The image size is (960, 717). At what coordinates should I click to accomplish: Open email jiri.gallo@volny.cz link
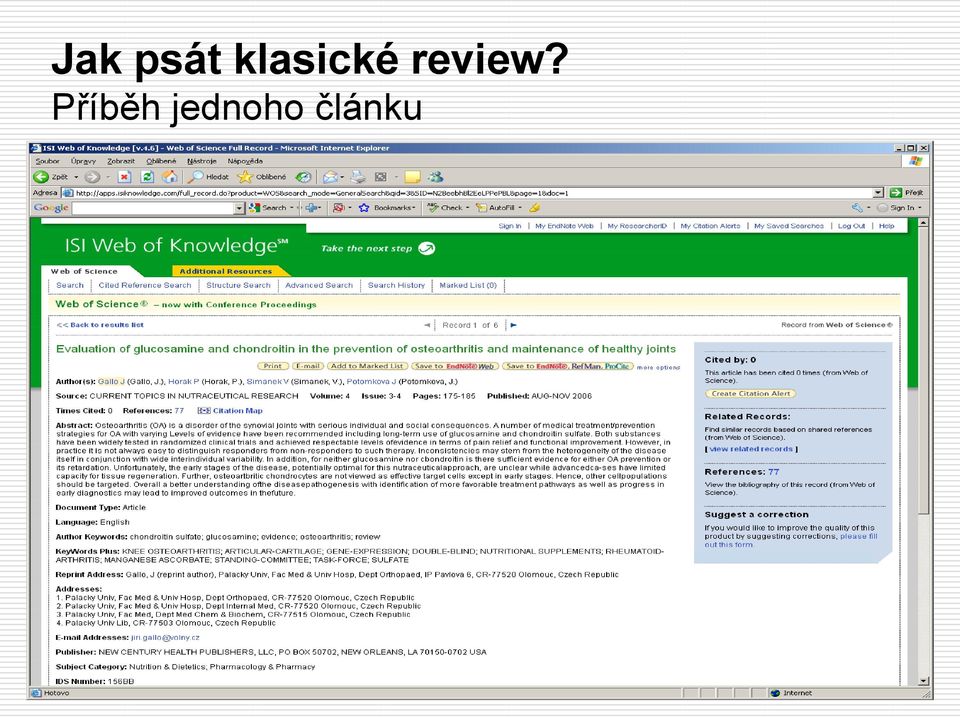pyautogui.click(x=165, y=637)
